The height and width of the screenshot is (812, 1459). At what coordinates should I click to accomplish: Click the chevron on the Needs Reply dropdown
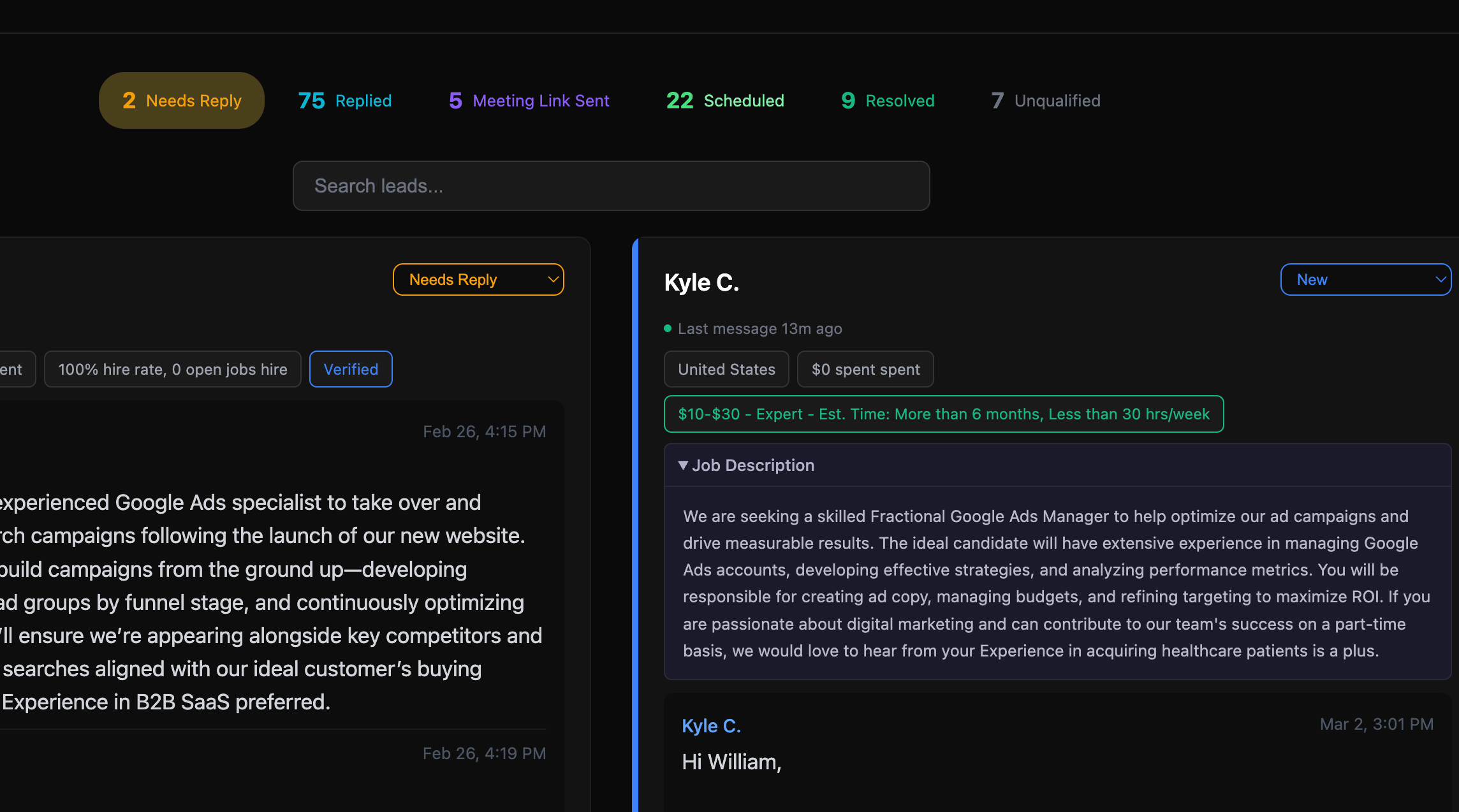552,279
